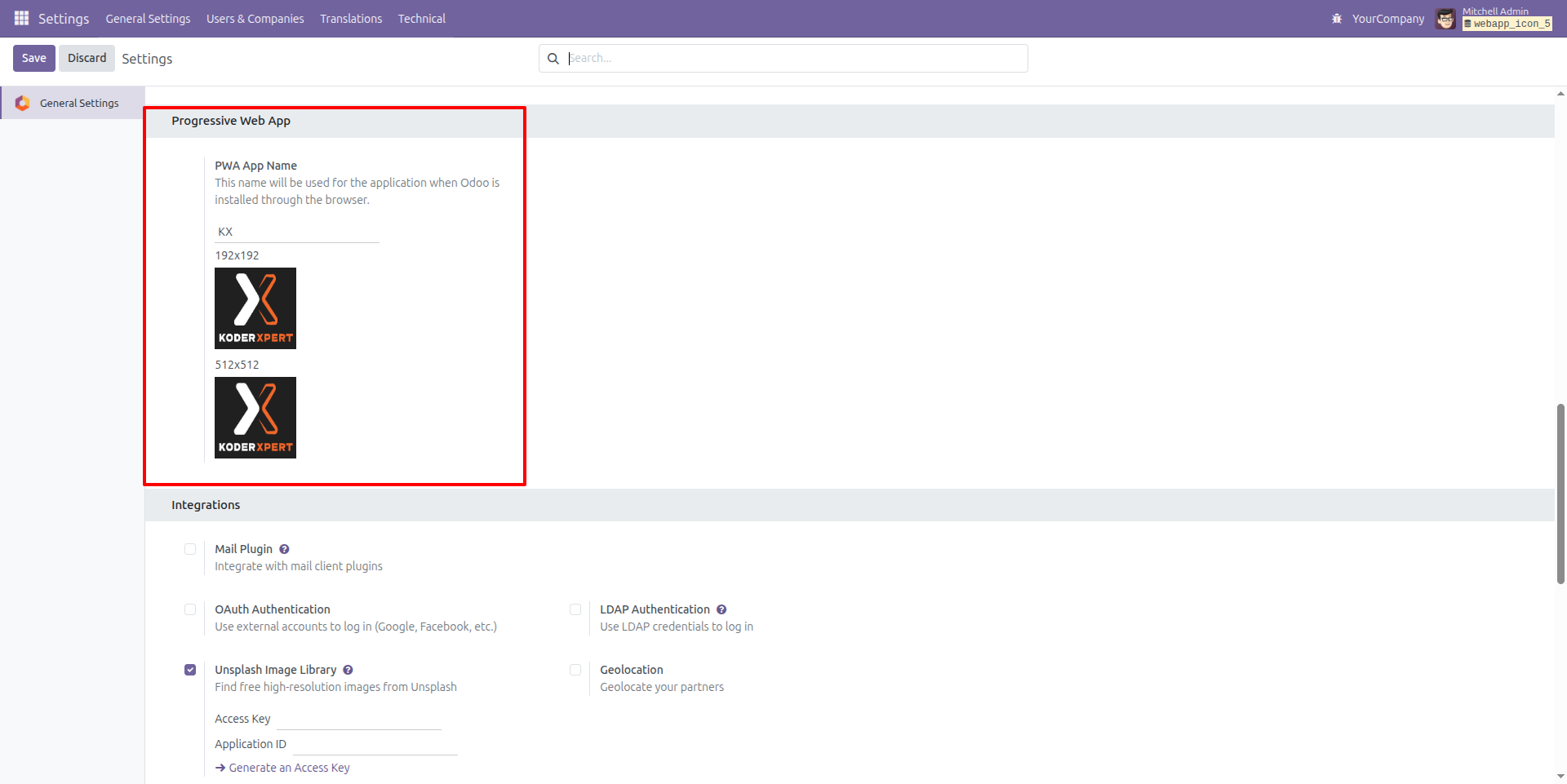Click the debug bug icon
Viewport: 1567px width, 784px height.
pos(1337,19)
